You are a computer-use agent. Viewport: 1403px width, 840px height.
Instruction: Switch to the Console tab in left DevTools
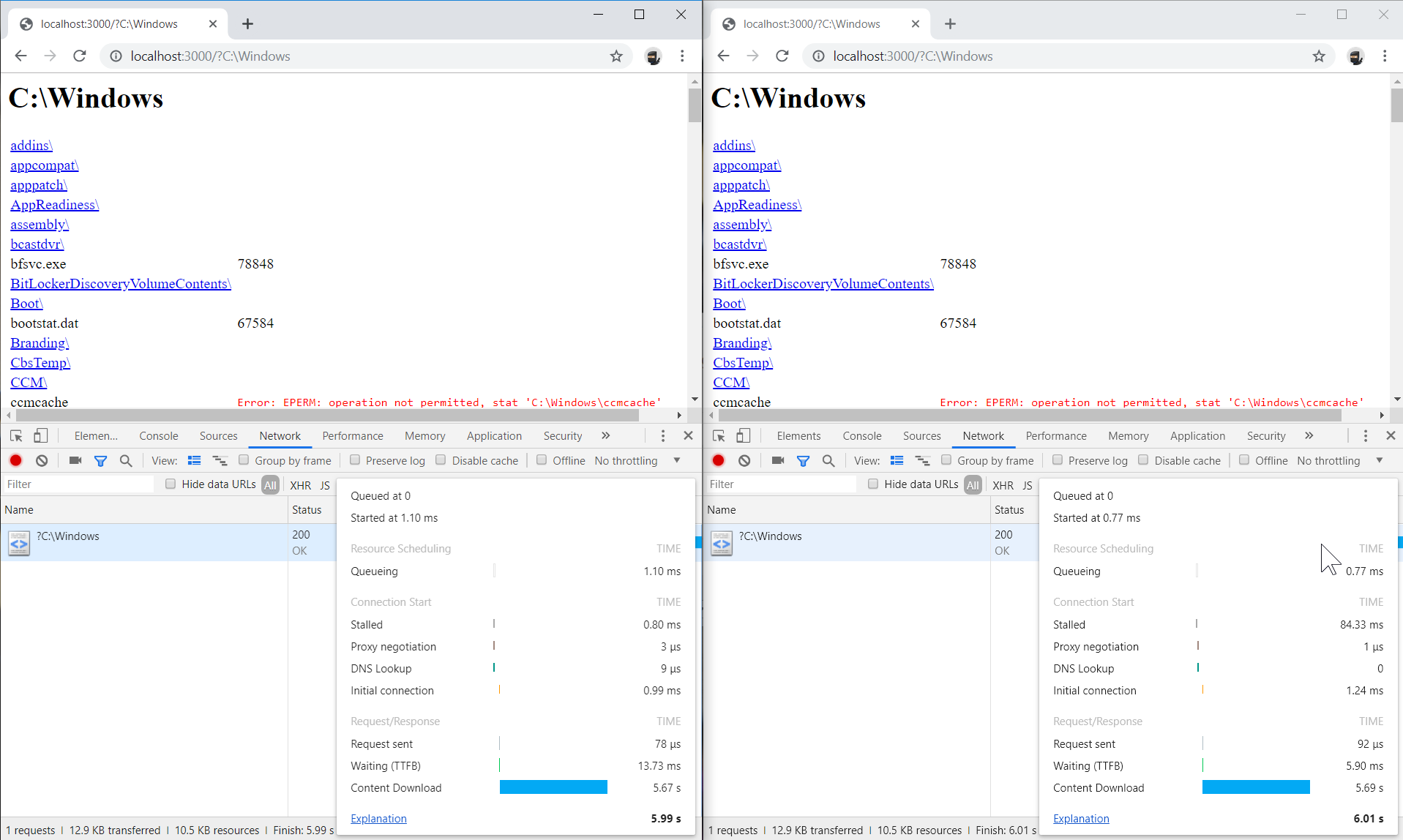[159, 435]
